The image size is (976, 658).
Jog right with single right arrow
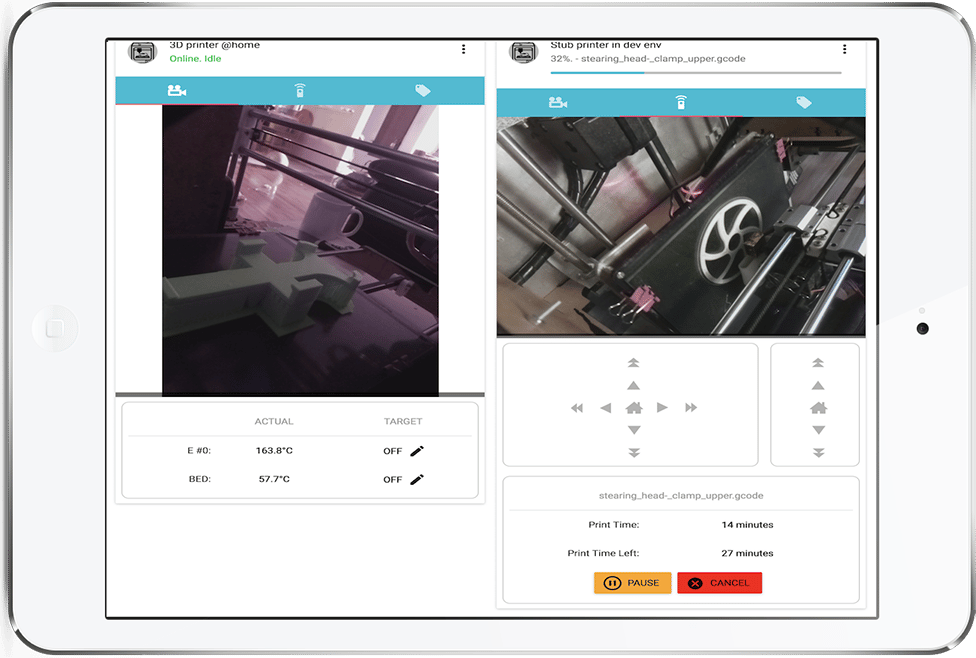click(662, 408)
